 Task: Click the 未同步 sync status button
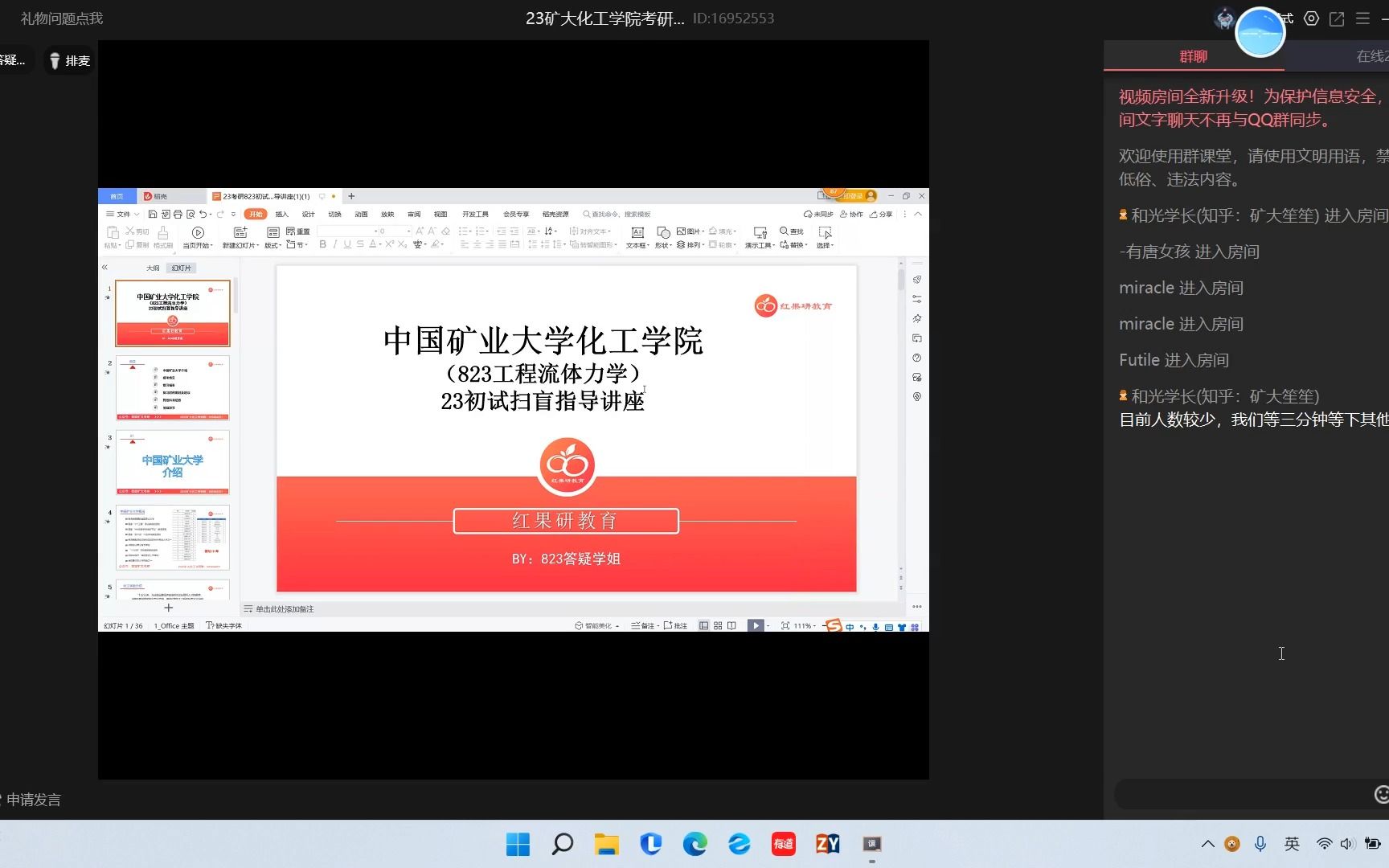coord(818,215)
